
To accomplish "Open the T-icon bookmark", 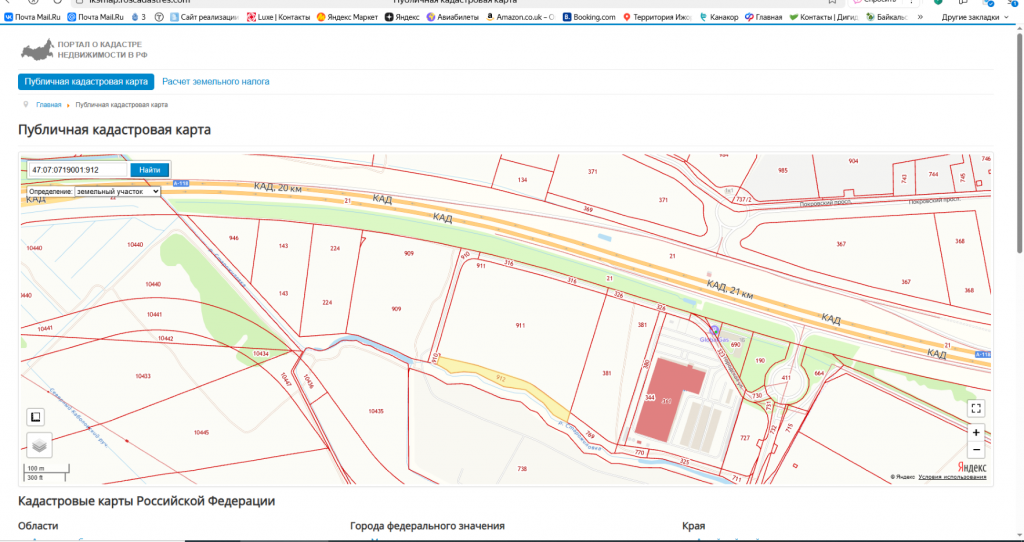I will pos(159,18).
